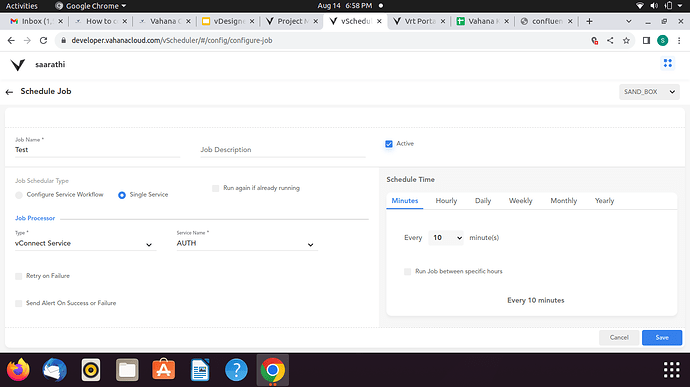Click the Chrome icon in the dock
The height and width of the screenshot is (387, 690).
tap(272, 370)
